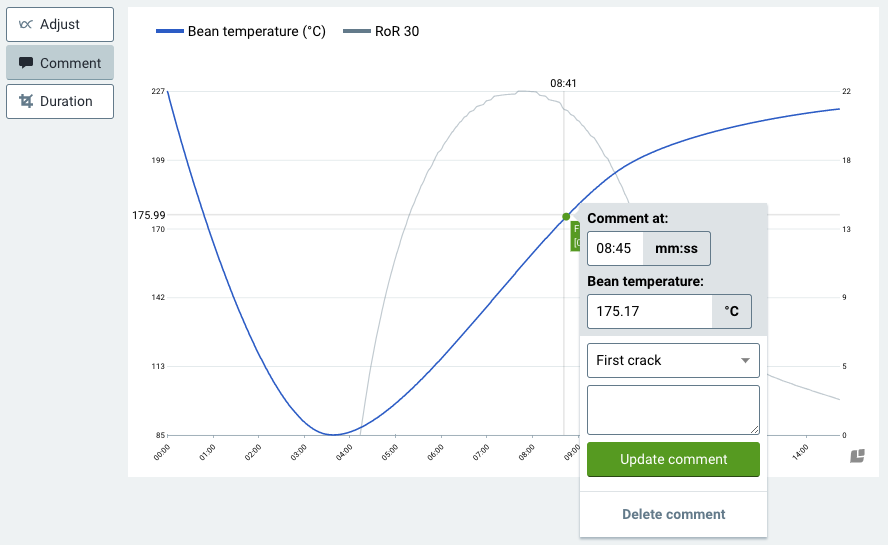Edit the Comment at time field
Viewport: 888px width, 545px height.
(x=614, y=248)
